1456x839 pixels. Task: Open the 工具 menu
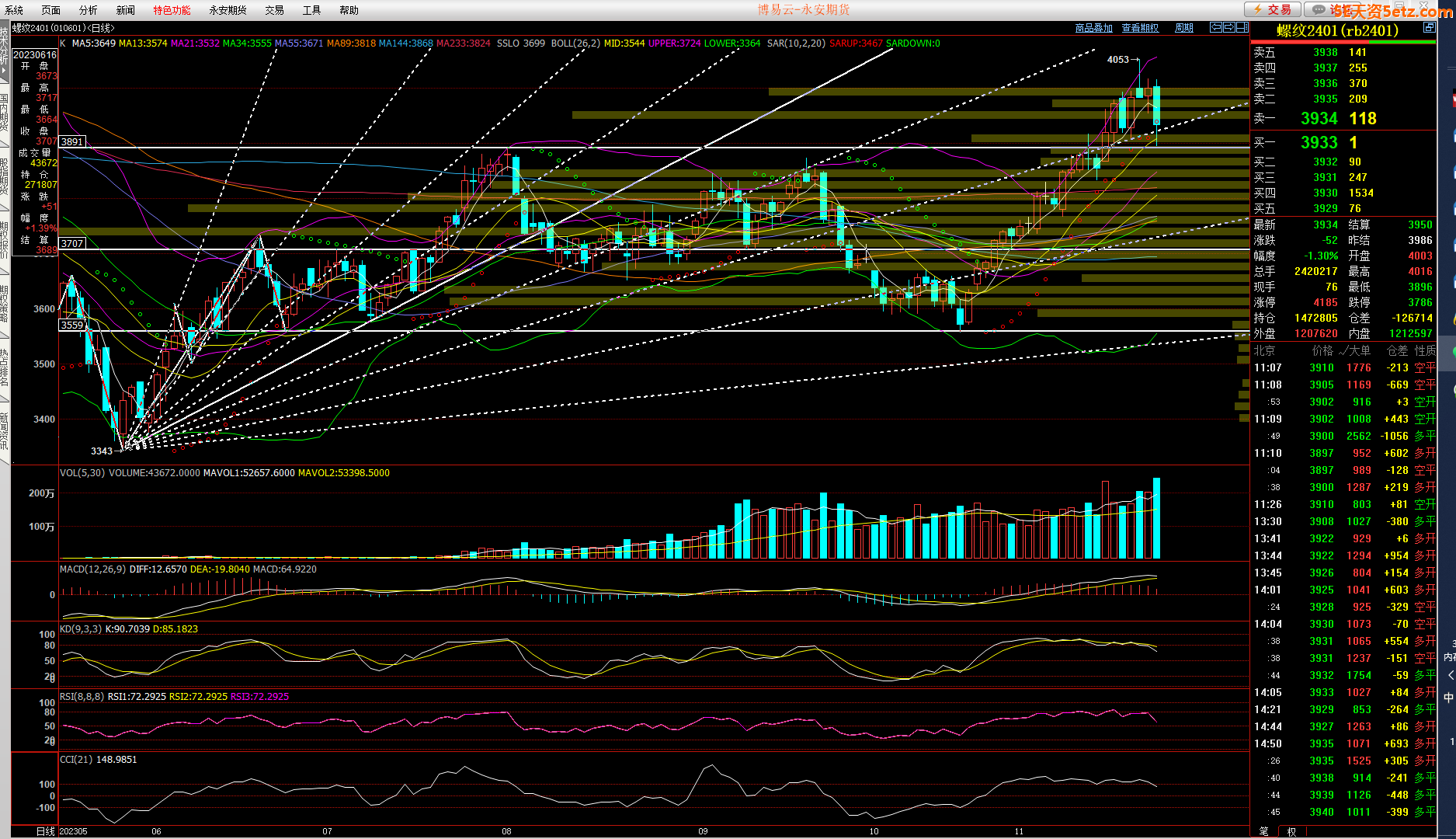click(x=311, y=10)
